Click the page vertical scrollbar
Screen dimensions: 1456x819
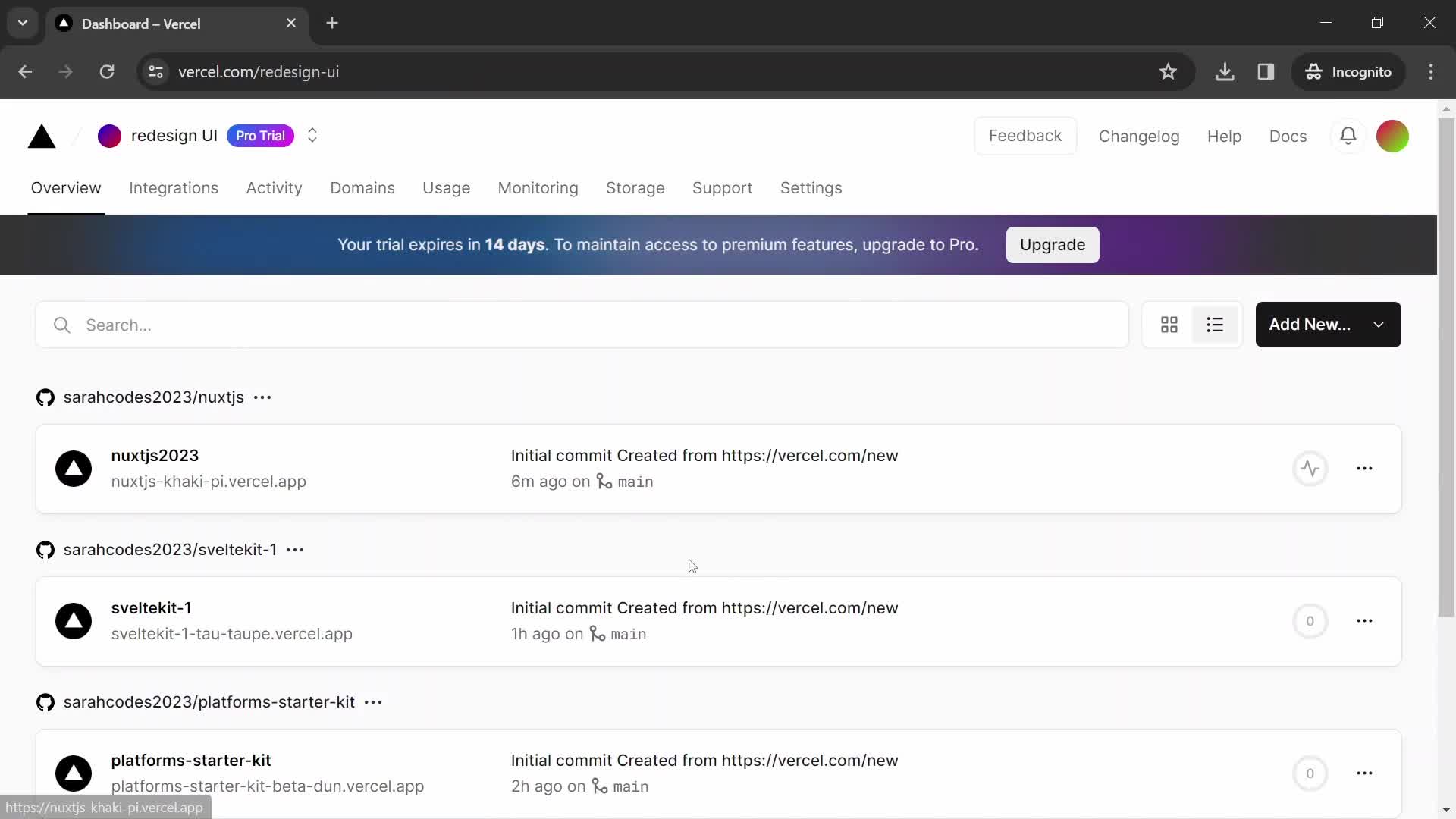coord(1446,368)
